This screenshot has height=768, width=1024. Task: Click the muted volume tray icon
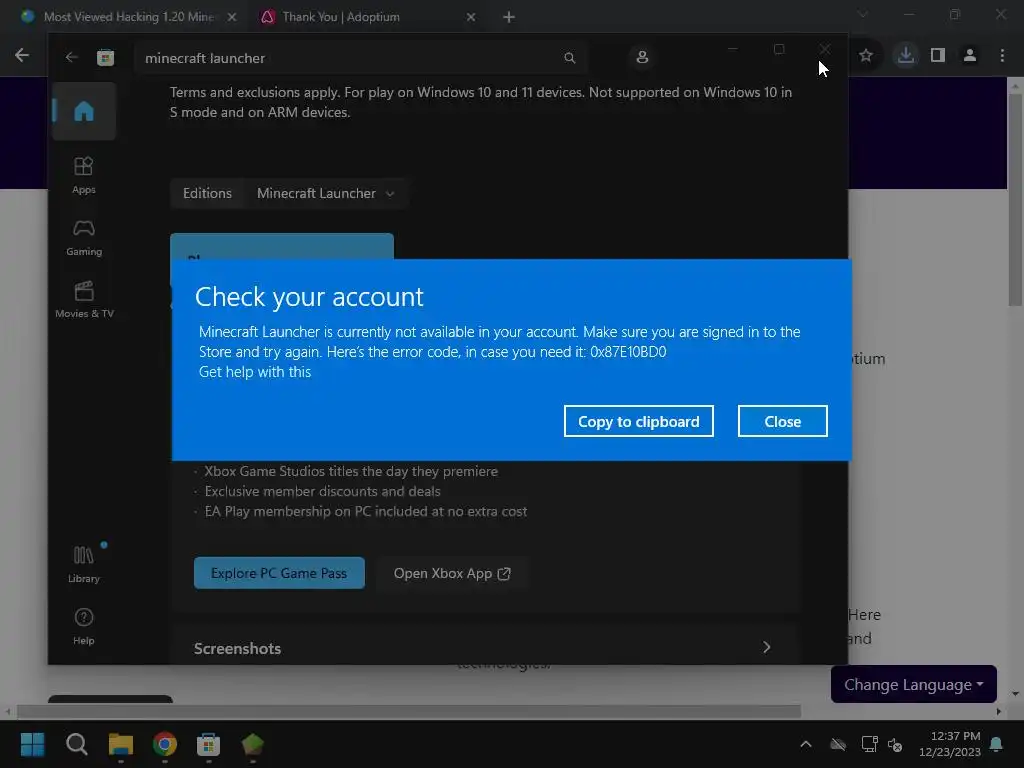[x=895, y=744]
